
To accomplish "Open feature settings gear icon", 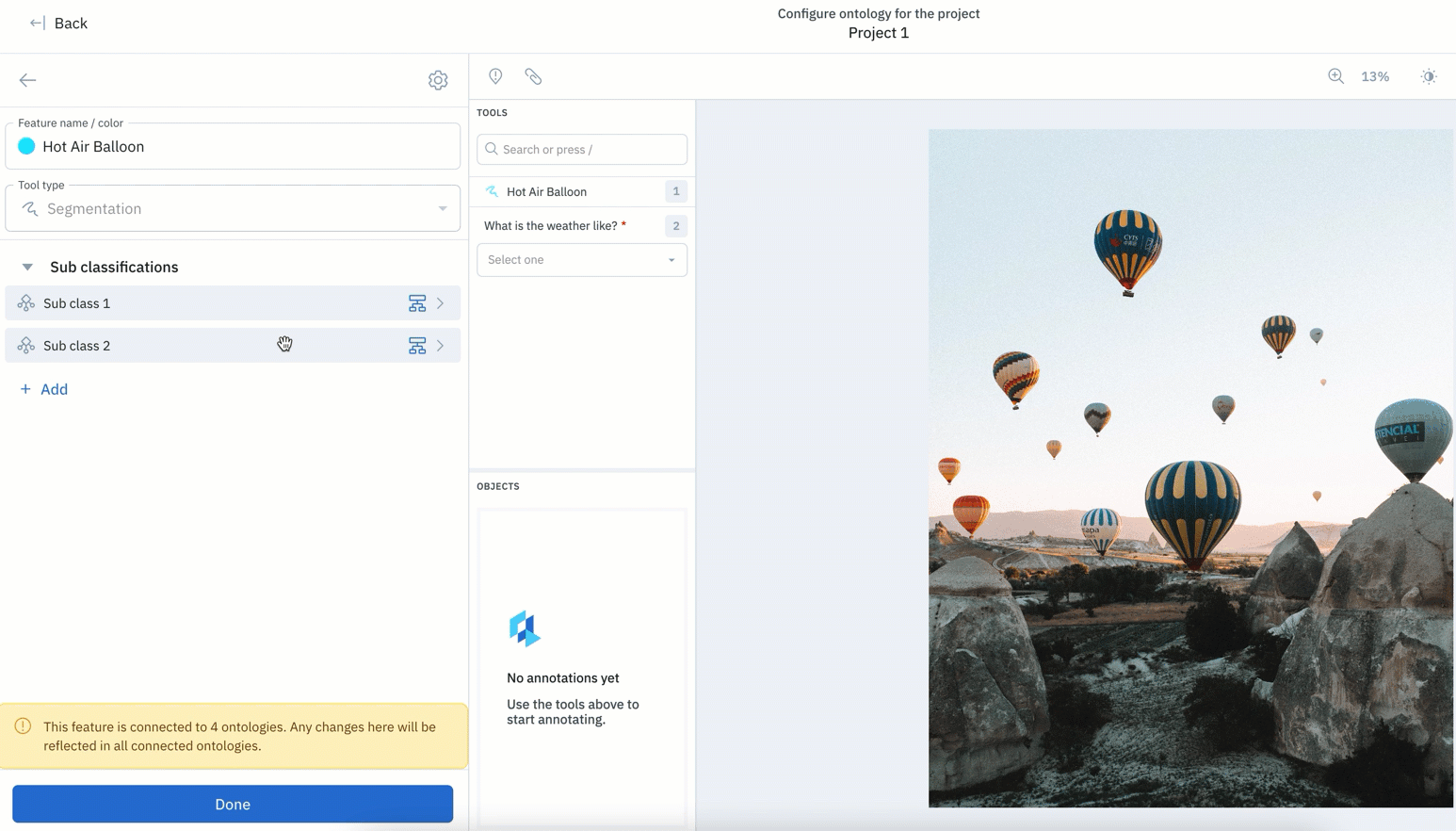I will [x=438, y=80].
